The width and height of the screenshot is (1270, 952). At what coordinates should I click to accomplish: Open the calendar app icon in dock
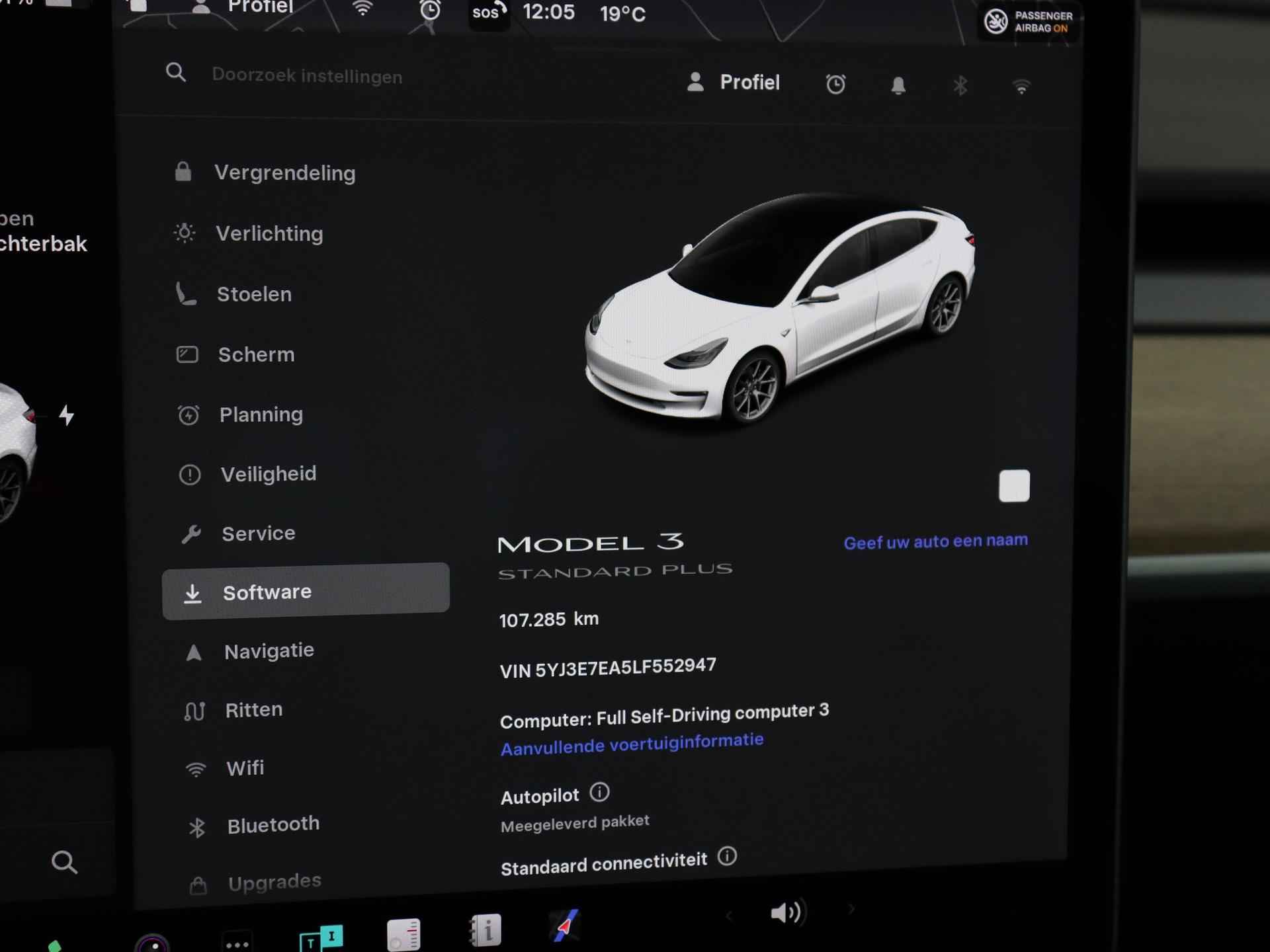pos(403,934)
